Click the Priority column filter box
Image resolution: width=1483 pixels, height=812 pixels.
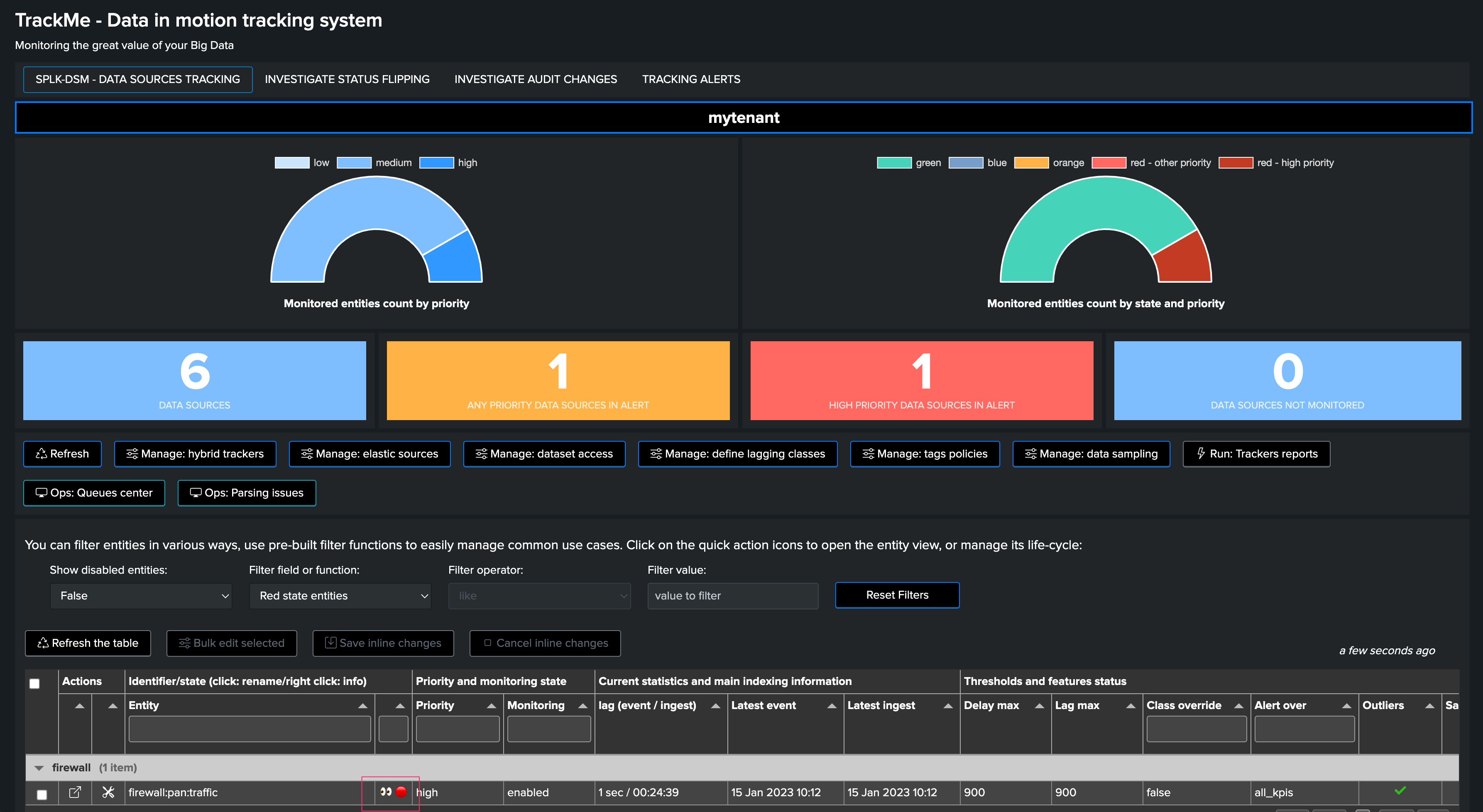click(458, 729)
